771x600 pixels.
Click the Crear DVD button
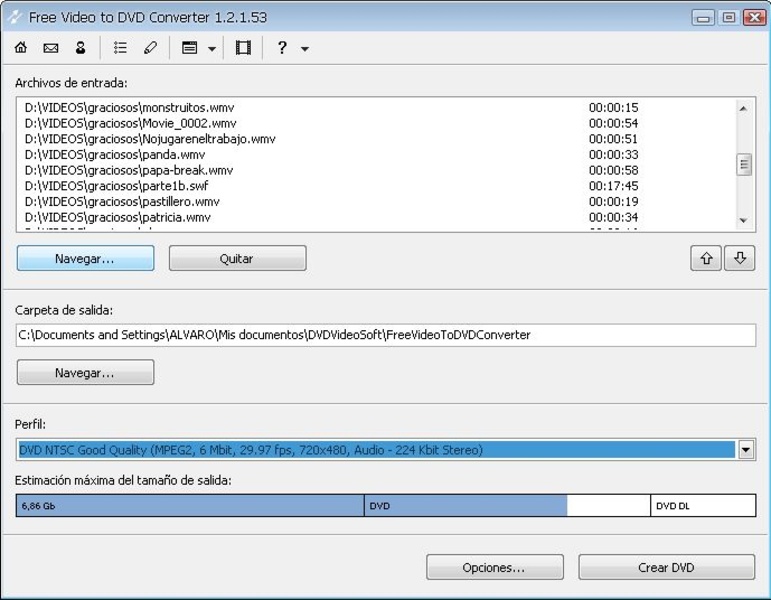click(666, 567)
